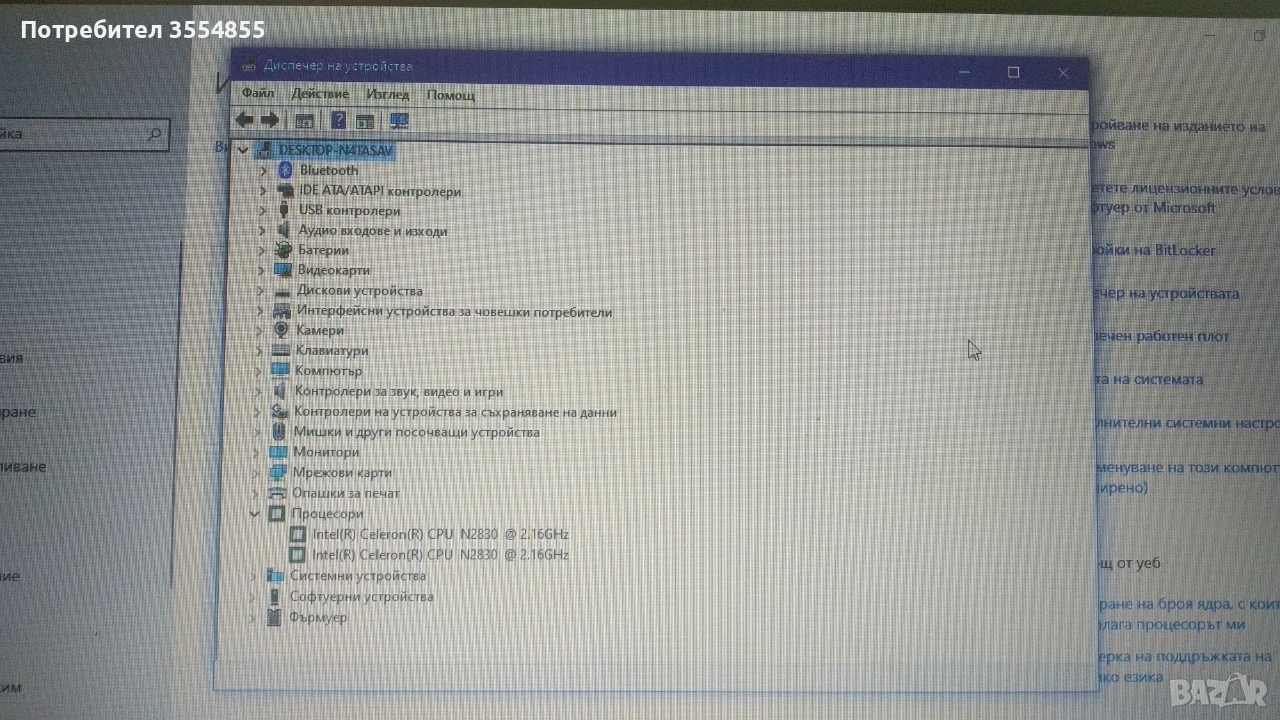The image size is (1280, 720).
Task: Click the icon next to Фърмуер
Action: click(275, 617)
